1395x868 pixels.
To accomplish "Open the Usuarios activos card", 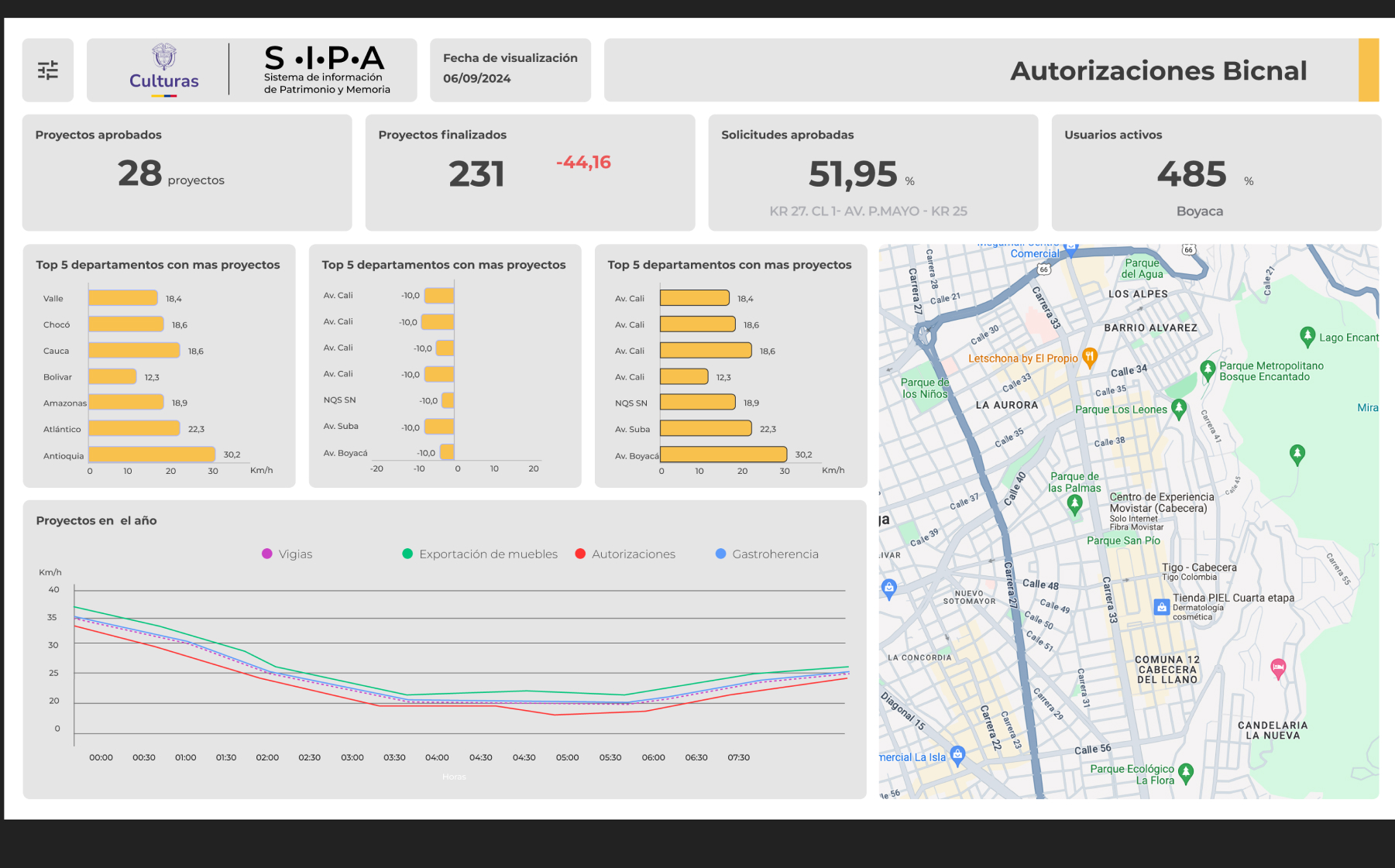I will tap(1216, 173).
